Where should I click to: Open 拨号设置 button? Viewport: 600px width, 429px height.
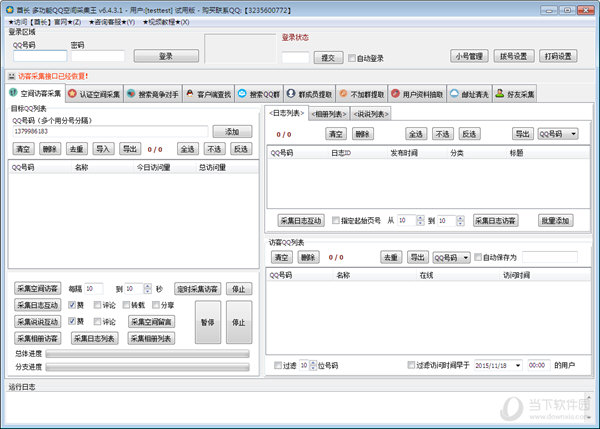[x=513, y=56]
